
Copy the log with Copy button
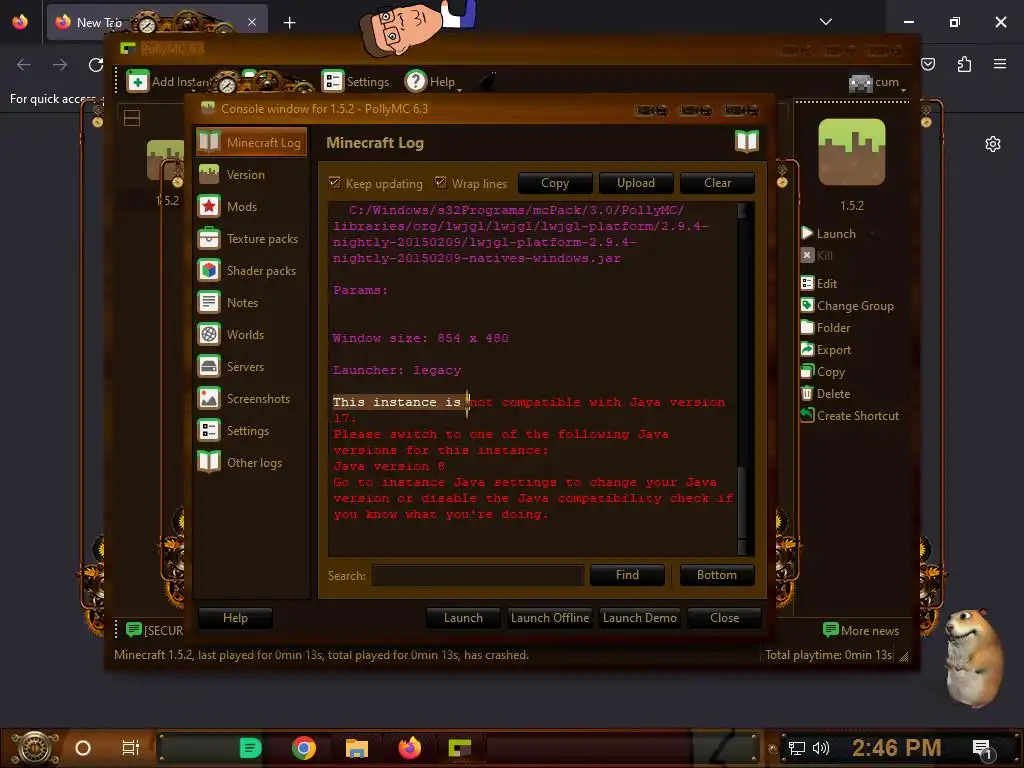tap(555, 183)
